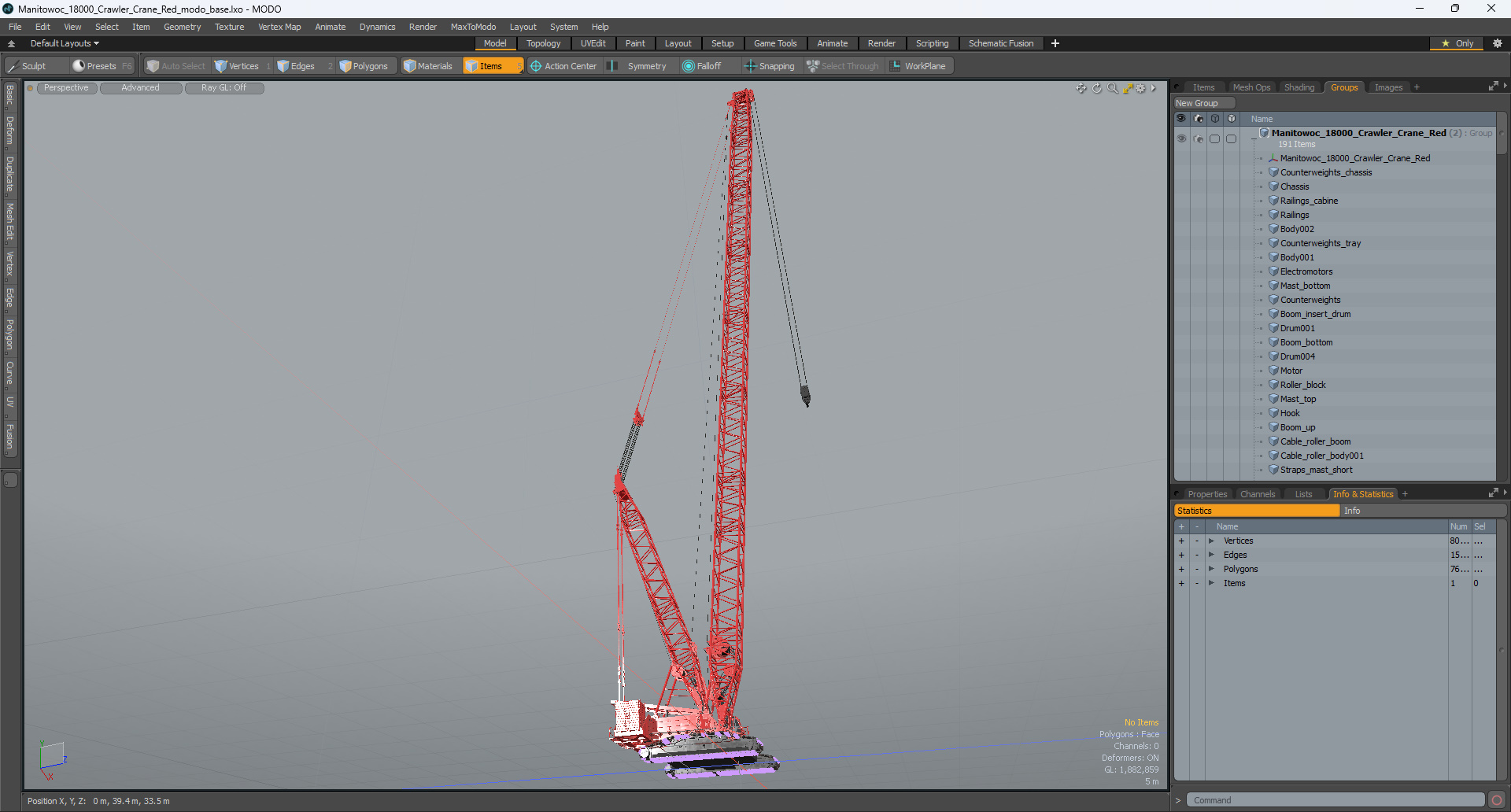Click the render camera column header
Image resolution: width=1511 pixels, height=812 pixels.
(x=1199, y=119)
